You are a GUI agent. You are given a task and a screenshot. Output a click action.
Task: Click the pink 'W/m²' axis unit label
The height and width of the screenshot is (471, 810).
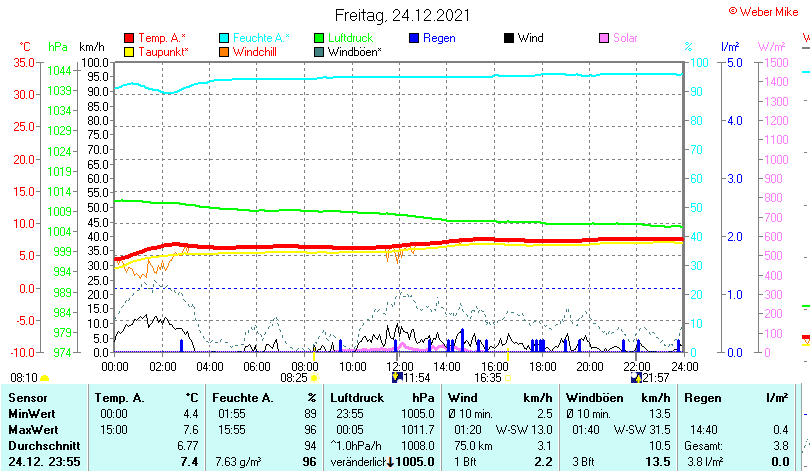[771, 47]
